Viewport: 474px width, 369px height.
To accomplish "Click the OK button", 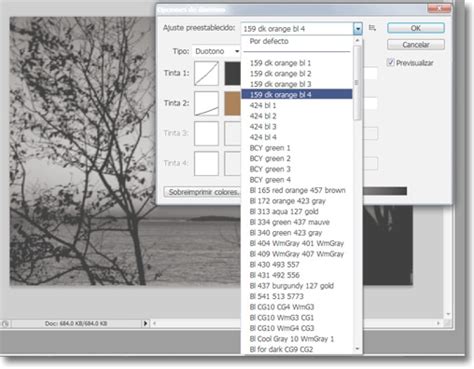I will pyautogui.click(x=416, y=28).
